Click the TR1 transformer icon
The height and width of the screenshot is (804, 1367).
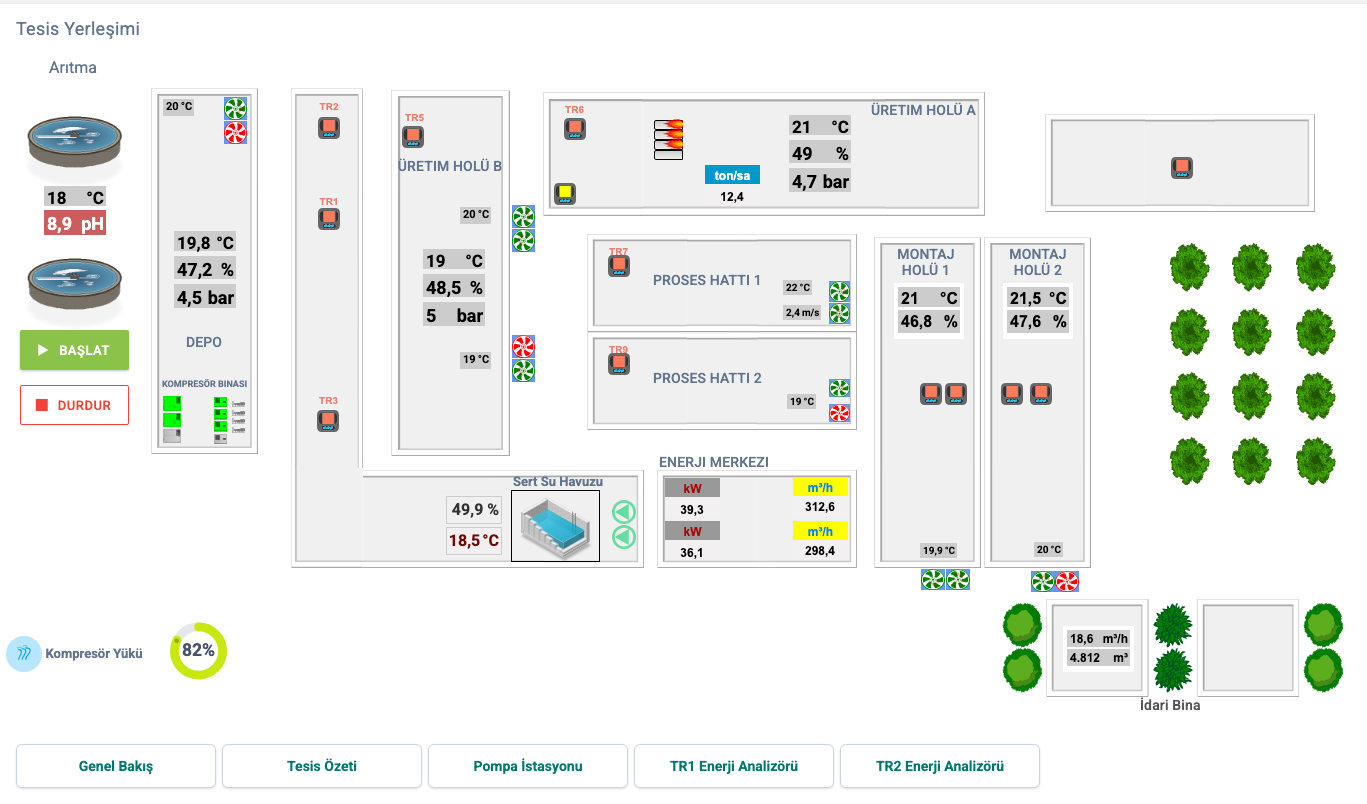click(x=329, y=220)
